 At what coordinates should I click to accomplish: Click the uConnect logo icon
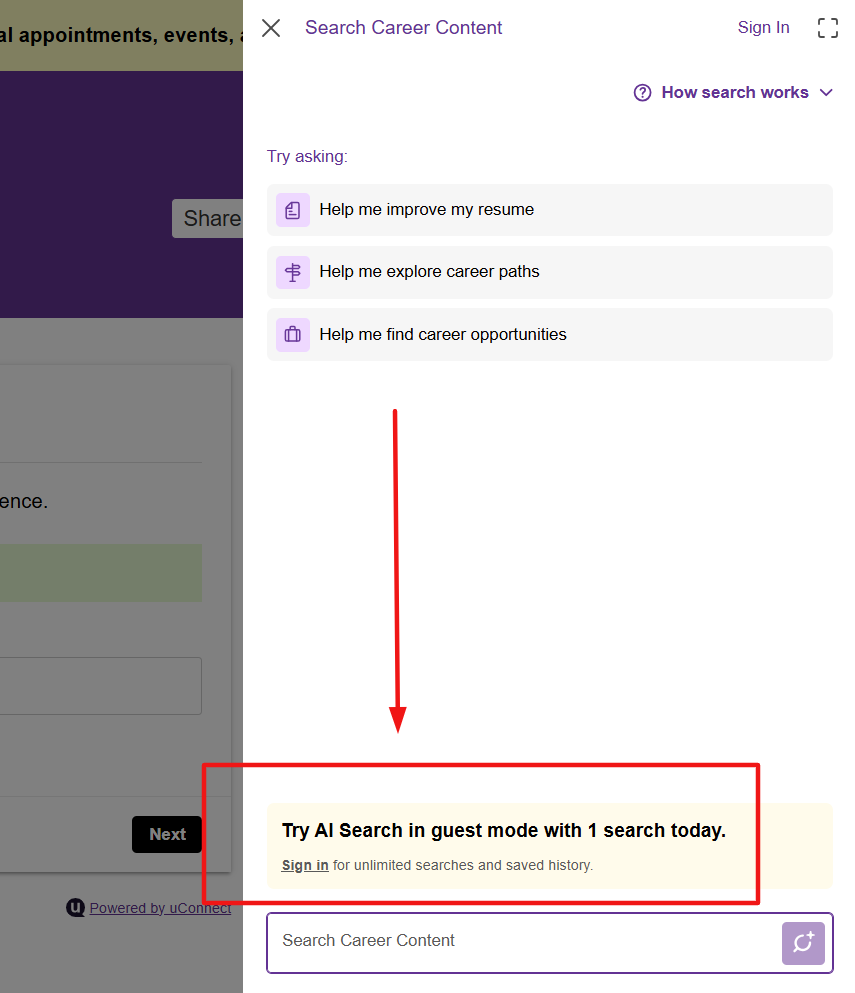(x=75, y=908)
